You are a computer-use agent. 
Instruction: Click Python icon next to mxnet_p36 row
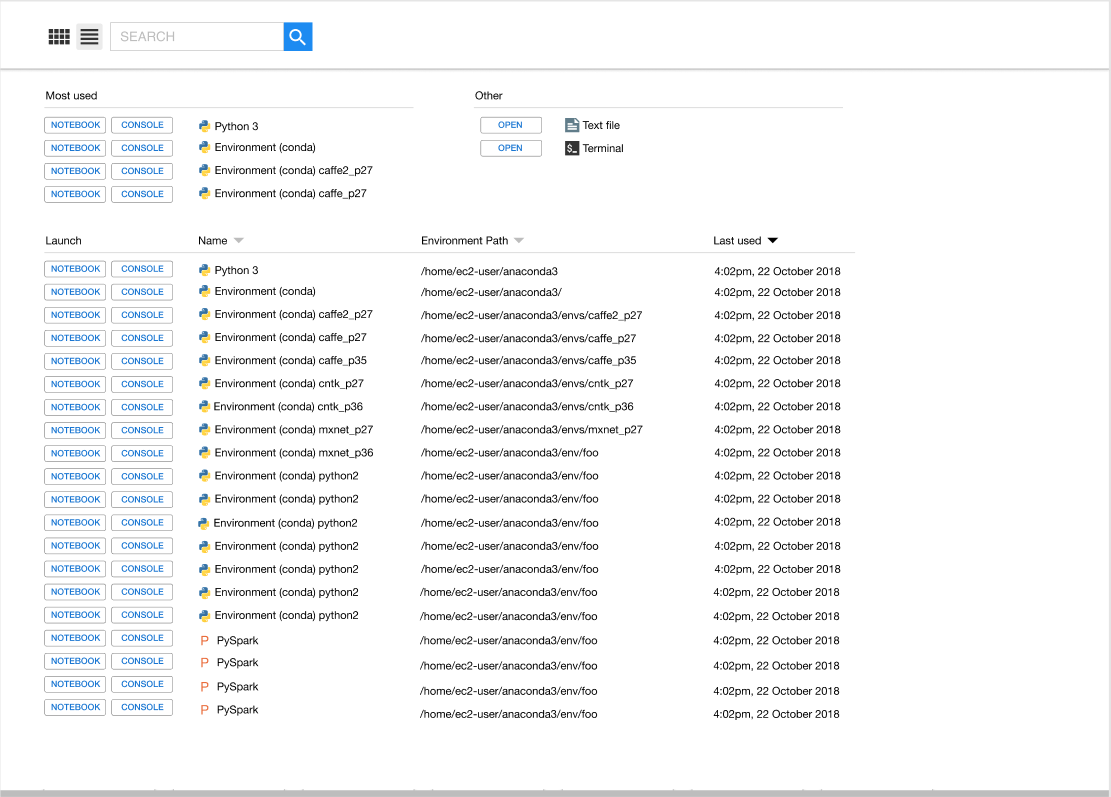click(x=205, y=453)
